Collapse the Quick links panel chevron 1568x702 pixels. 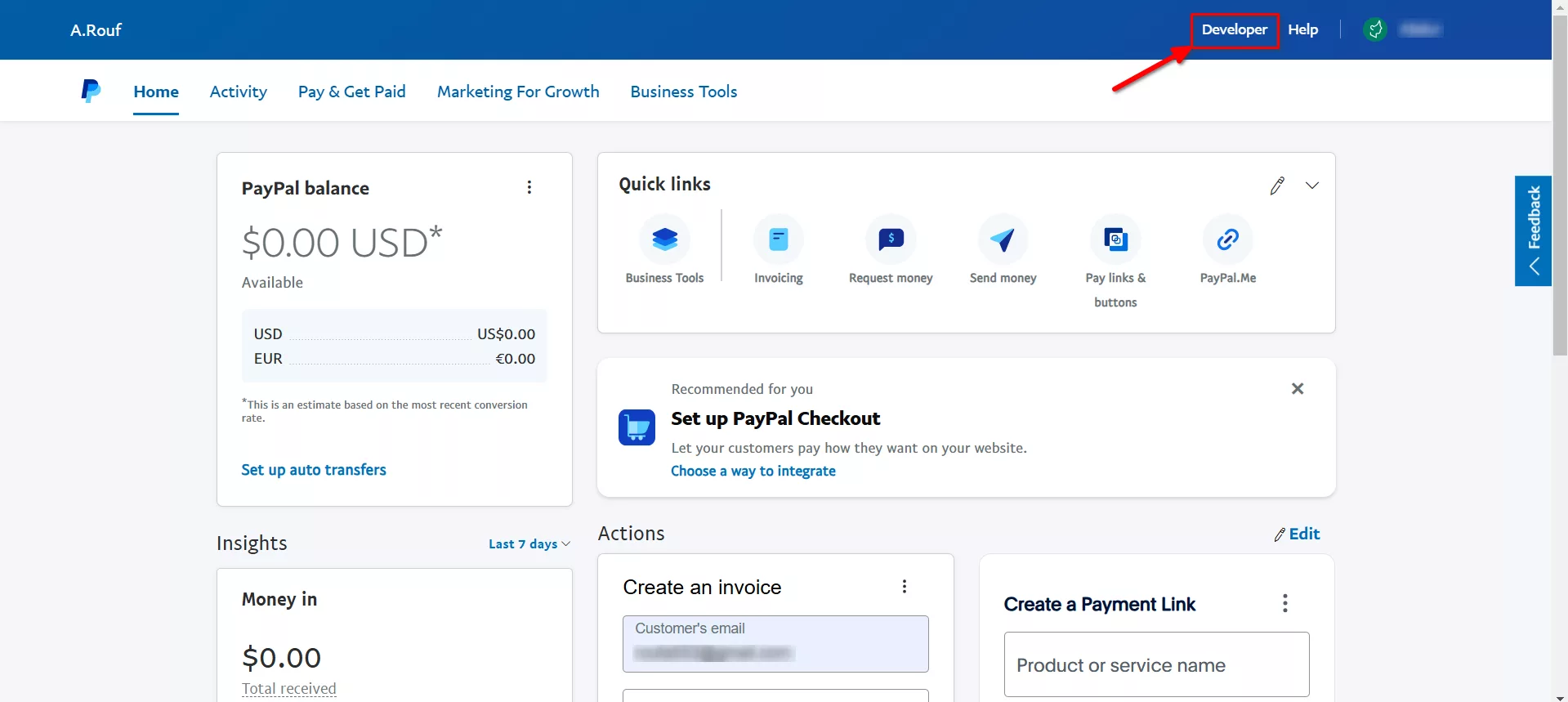(x=1312, y=186)
